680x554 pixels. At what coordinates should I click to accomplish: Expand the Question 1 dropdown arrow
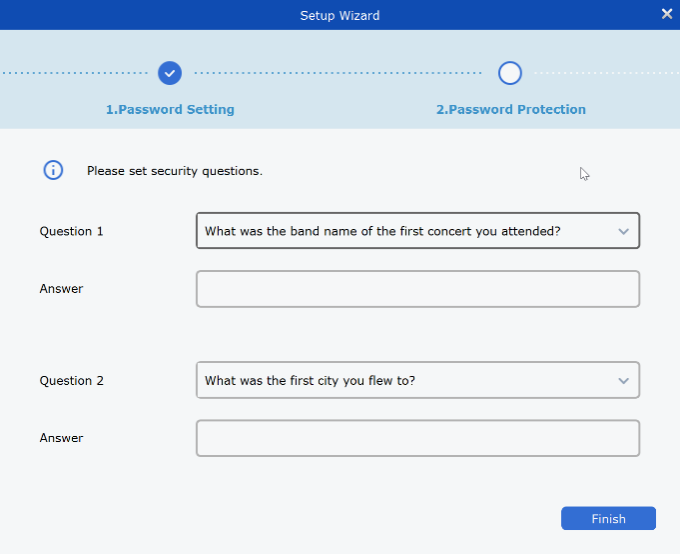(623, 231)
